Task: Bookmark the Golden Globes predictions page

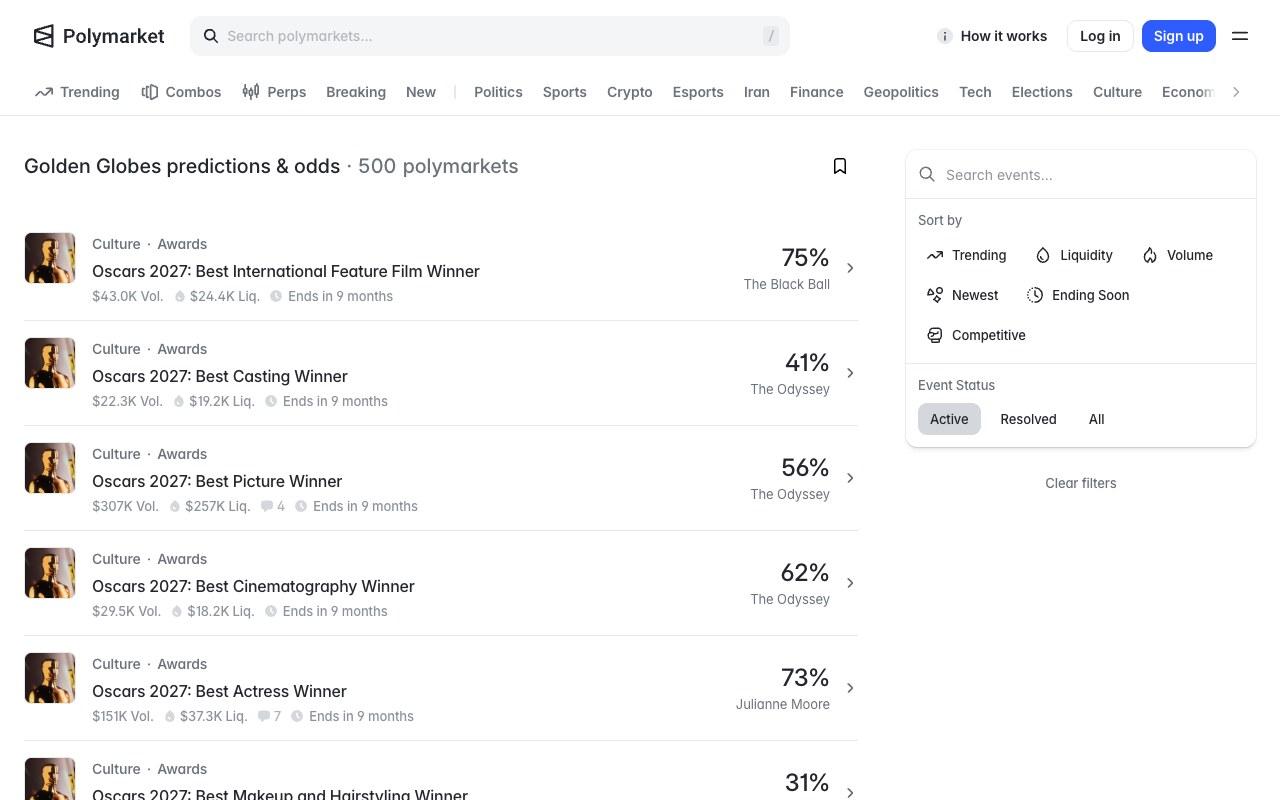Action: pos(840,166)
